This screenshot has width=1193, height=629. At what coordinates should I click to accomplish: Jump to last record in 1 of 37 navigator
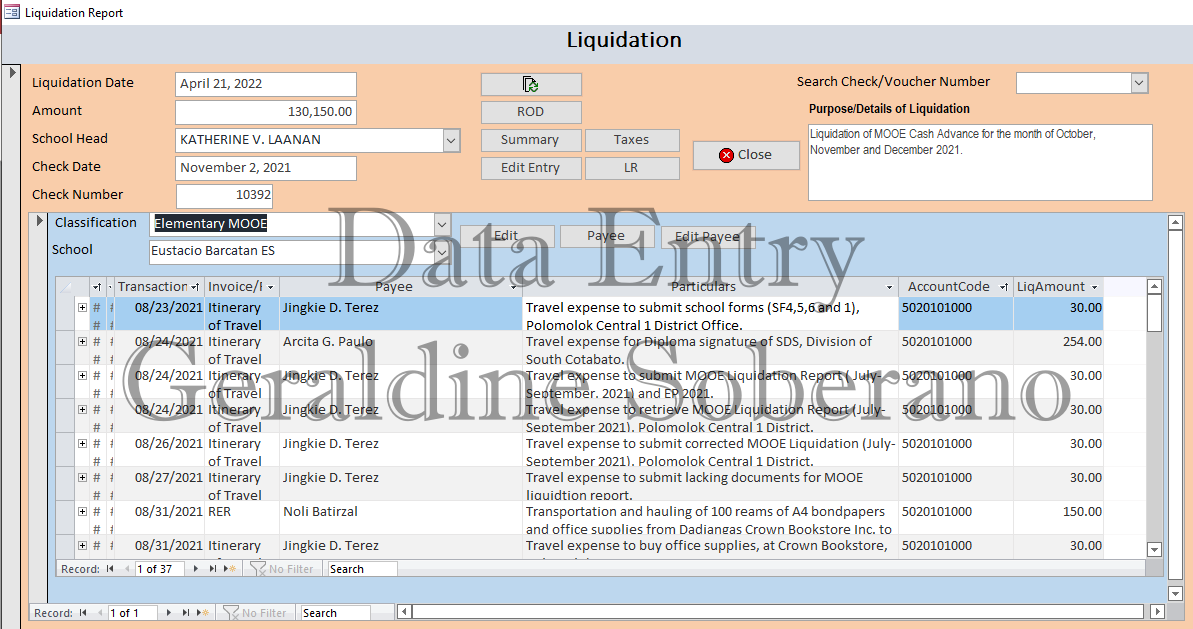click(x=212, y=569)
